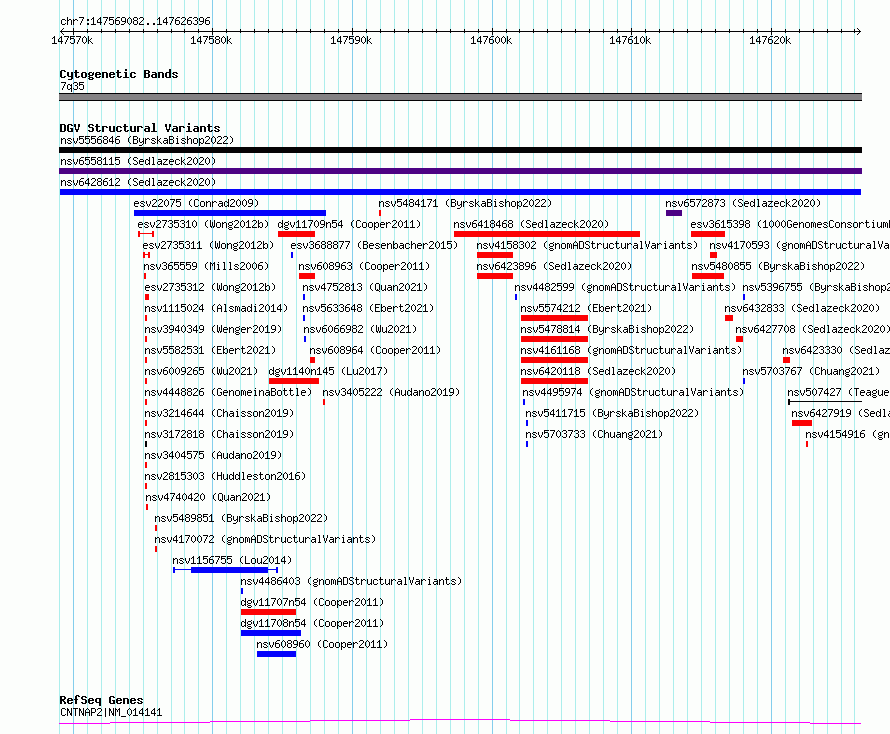
Task: Open the nsv5484171 (ByrskaBishop2022) label
Action: [465, 203]
